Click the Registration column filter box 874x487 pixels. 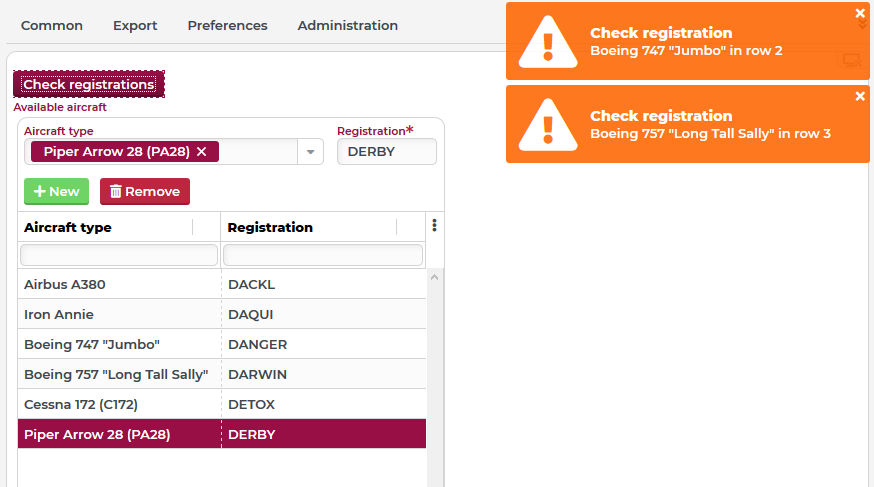tap(323, 255)
